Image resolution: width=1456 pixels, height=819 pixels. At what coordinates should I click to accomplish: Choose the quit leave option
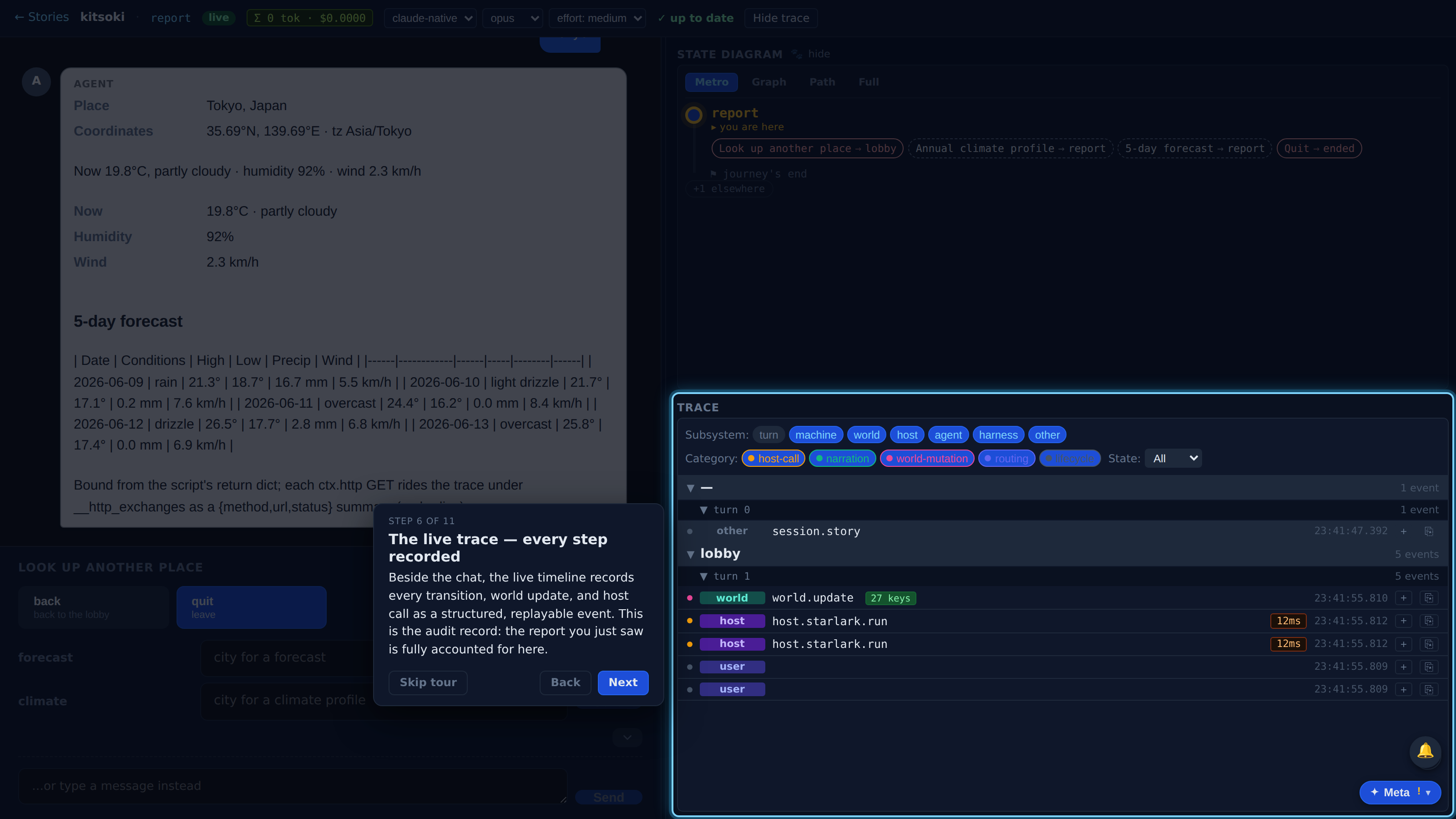(251, 607)
